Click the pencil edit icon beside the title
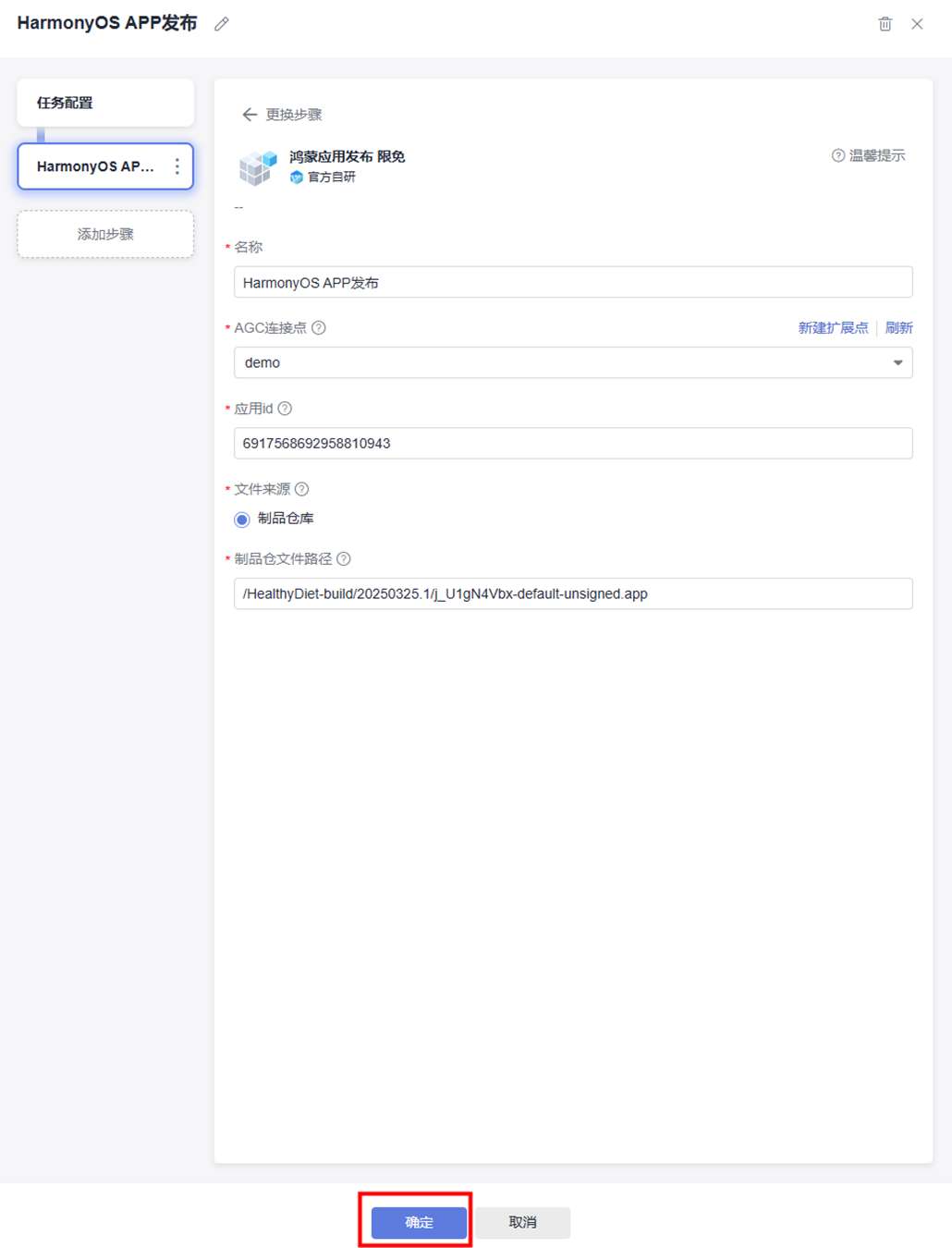 click(222, 24)
